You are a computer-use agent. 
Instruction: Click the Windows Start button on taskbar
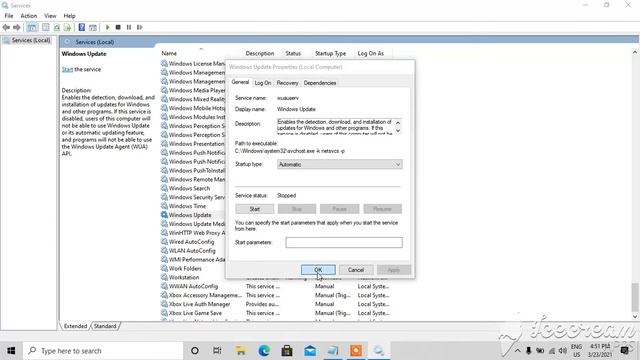(x=11, y=351)
